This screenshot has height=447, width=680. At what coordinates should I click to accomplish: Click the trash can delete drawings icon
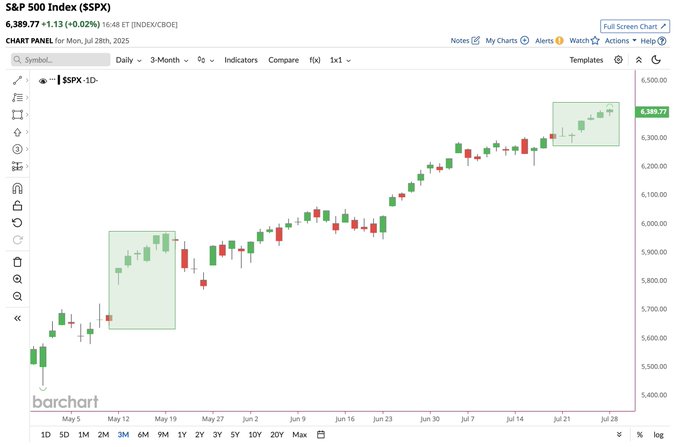tap(17, 262)
